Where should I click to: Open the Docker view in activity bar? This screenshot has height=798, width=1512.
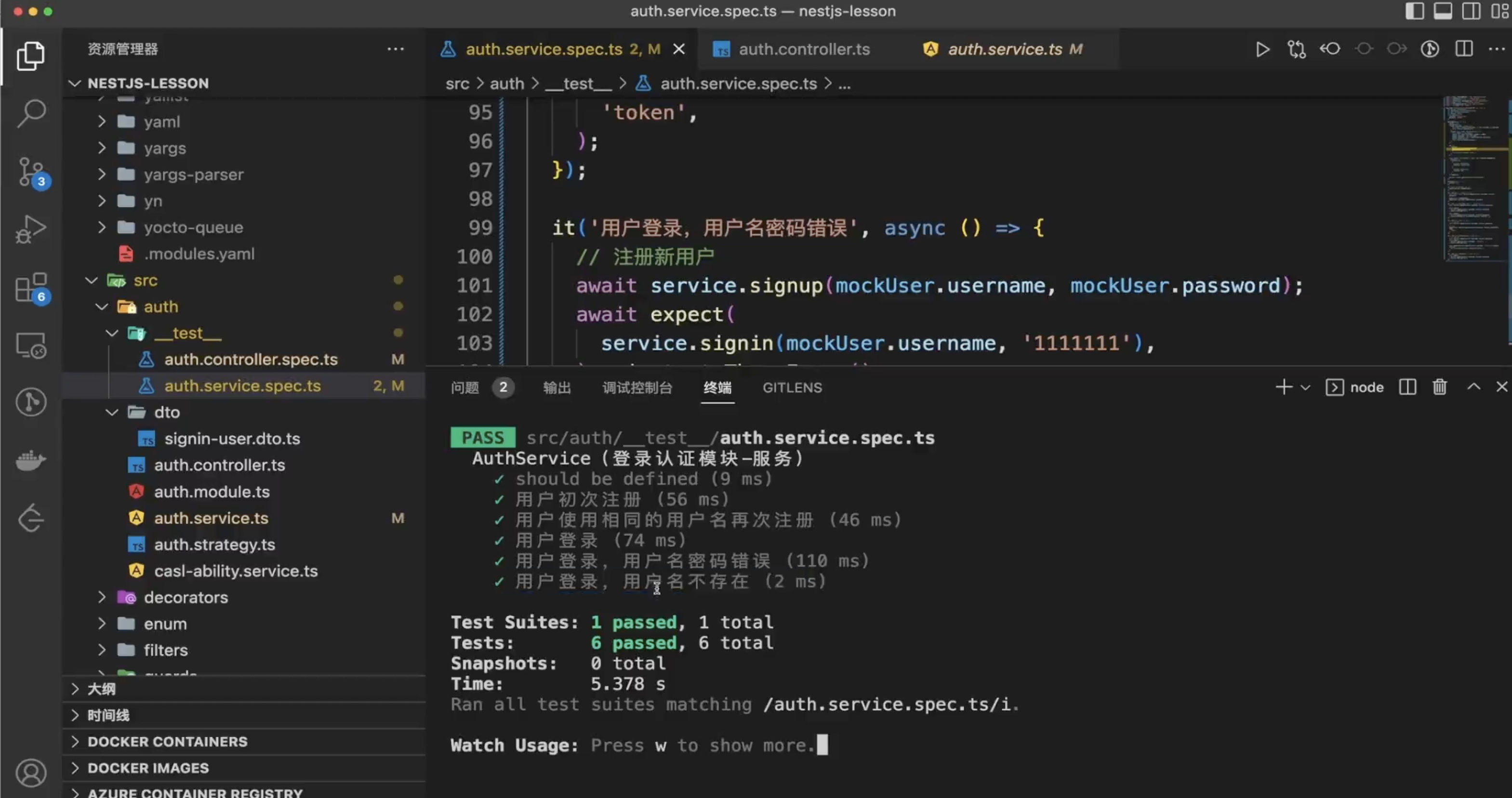coord(30,460)
